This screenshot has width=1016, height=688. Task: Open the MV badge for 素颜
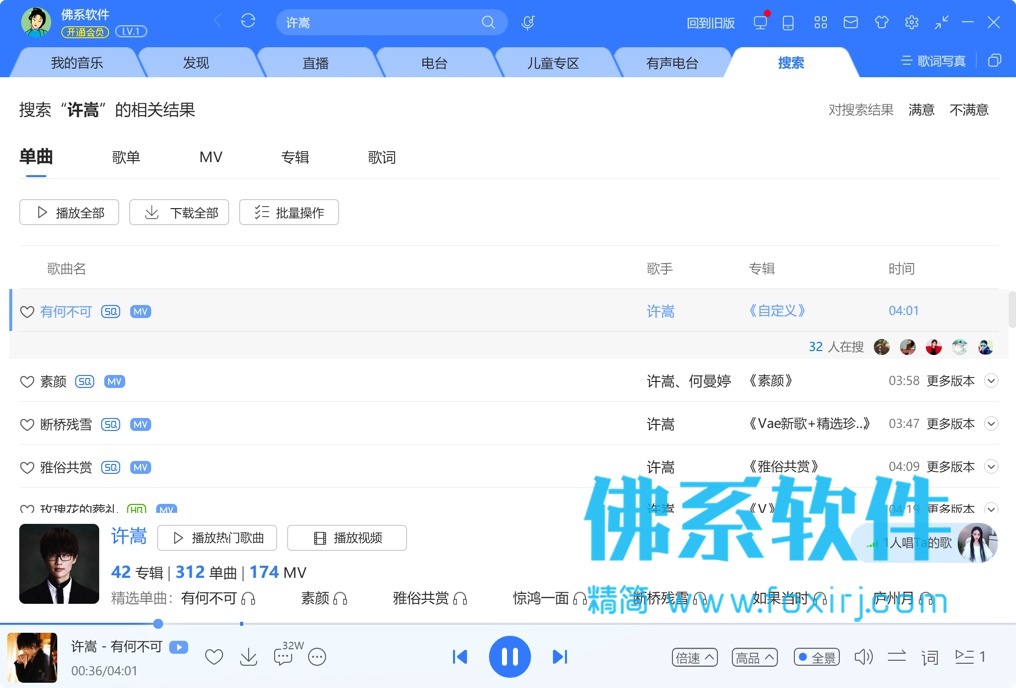pos(115,382)
